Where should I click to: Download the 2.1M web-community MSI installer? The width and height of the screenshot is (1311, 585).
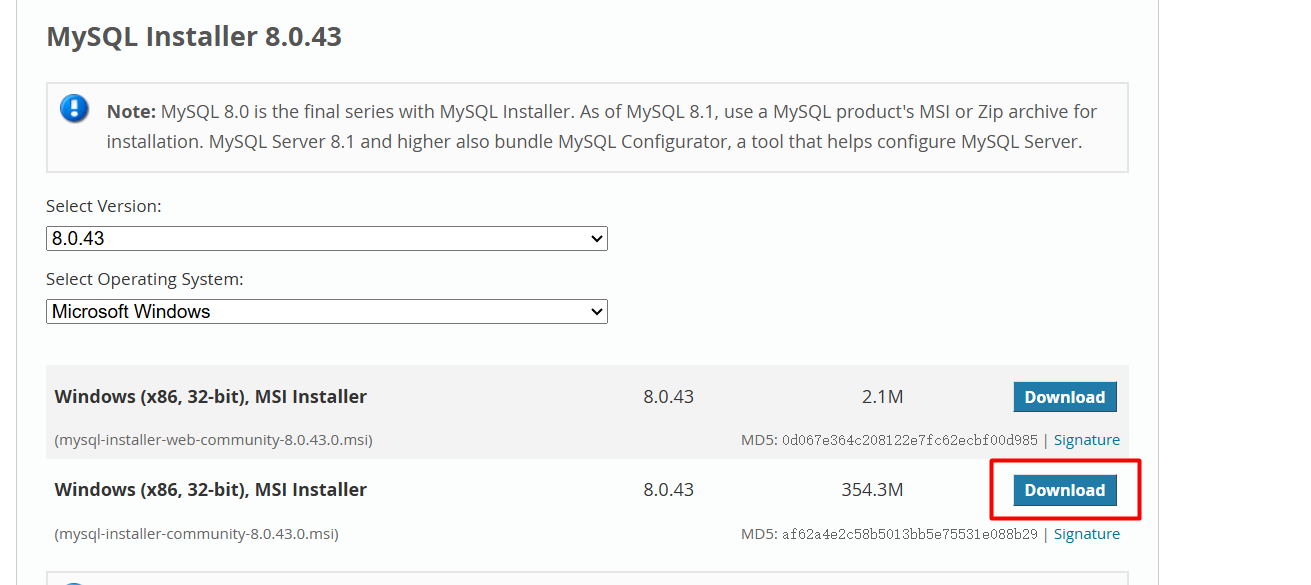coord(1064,397)
